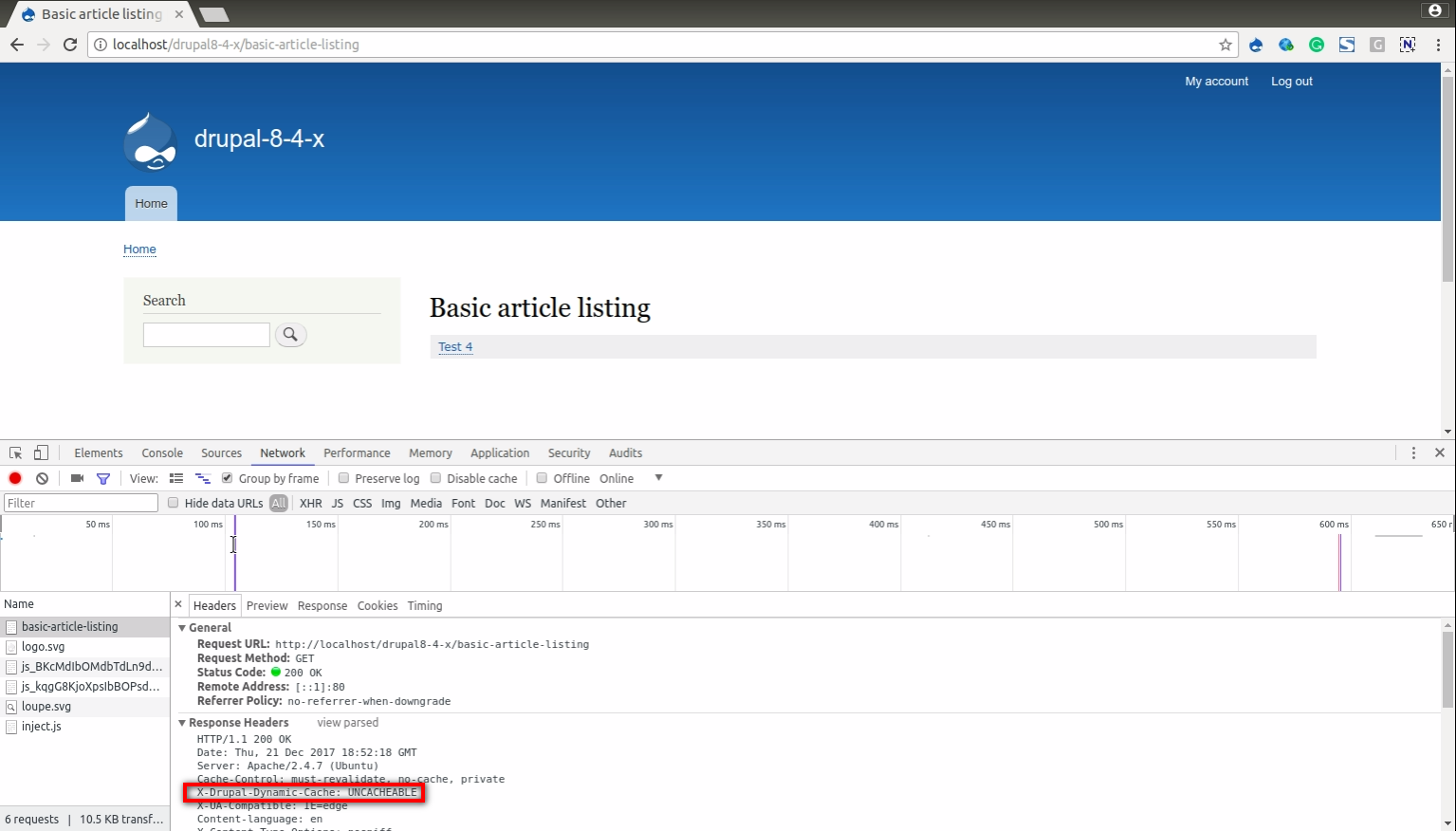This screenshot has width=1456, height=831.
Task: Stop recording network log (red record icon)
Action: point(14,478)
